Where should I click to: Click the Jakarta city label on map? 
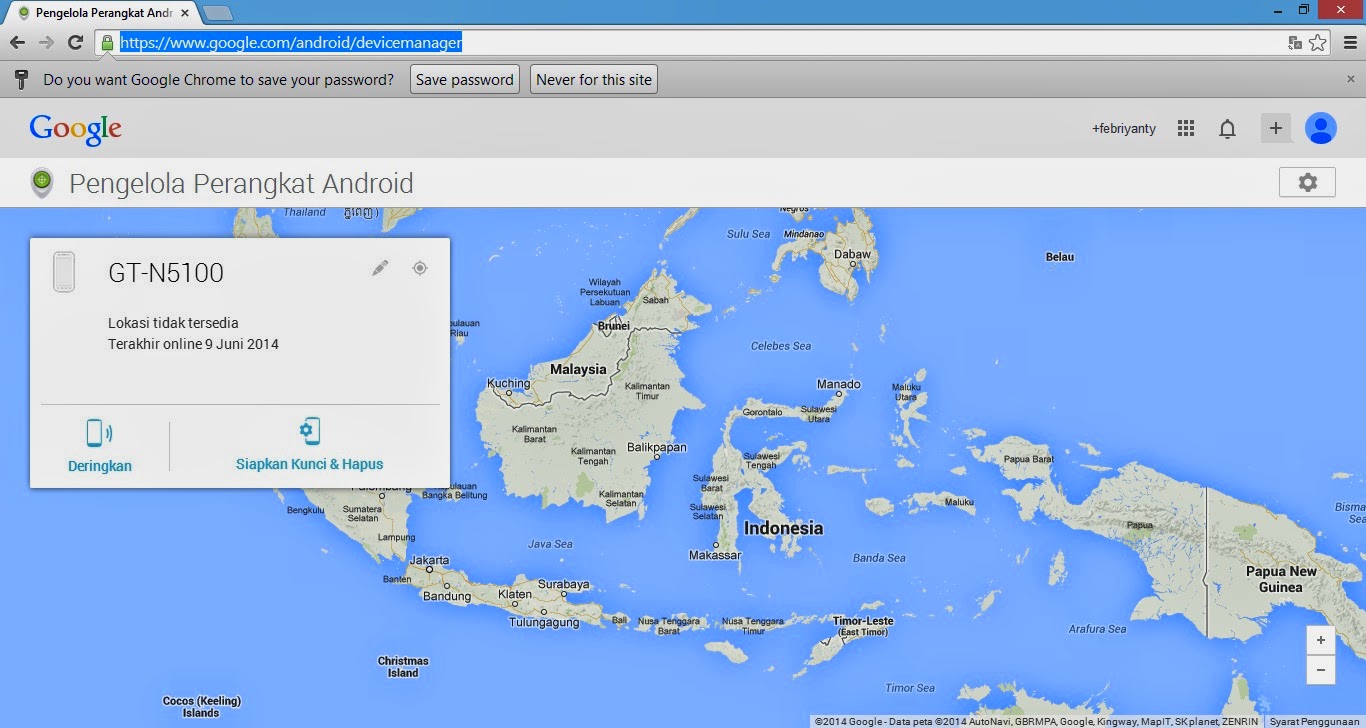pyautogui.click(x=429, y=560)
